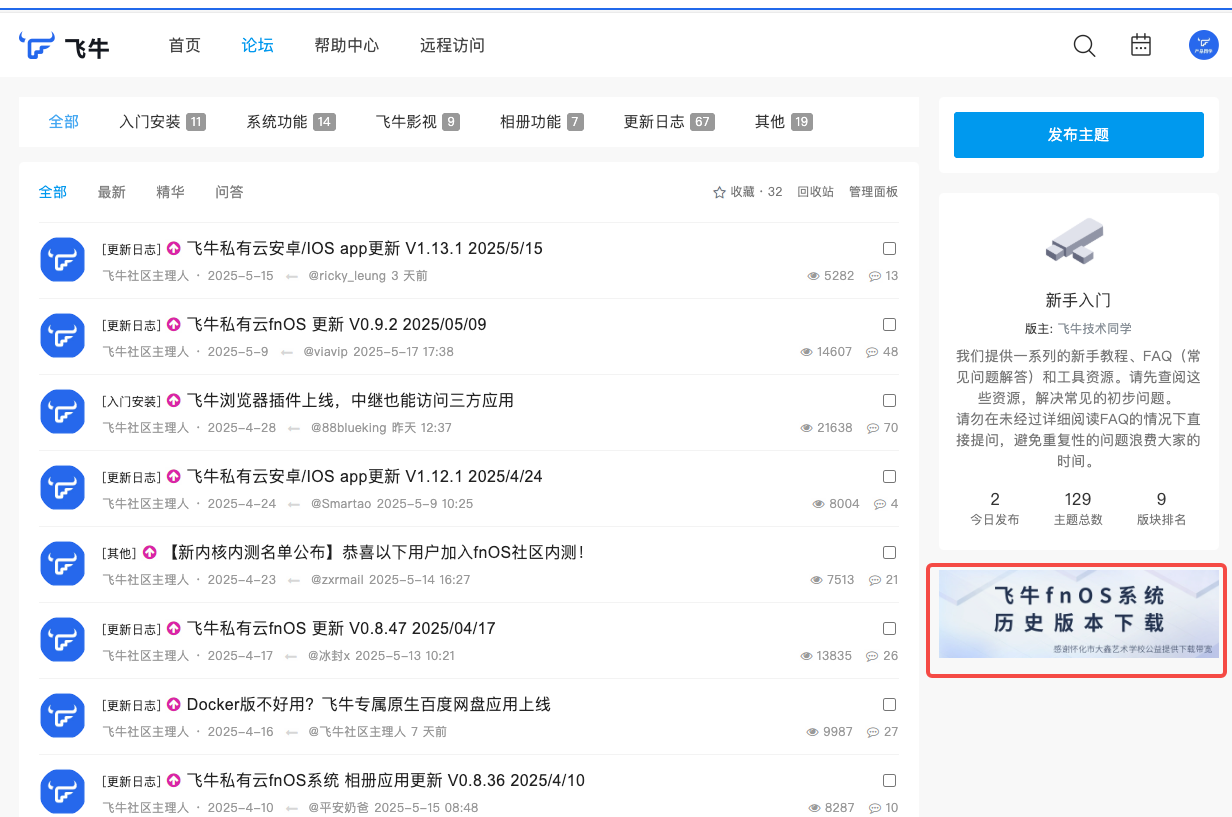The height and width of the screenshot is (817, 1232).
Task: Select the 论坛 nav item
Action: pos(258,45)
